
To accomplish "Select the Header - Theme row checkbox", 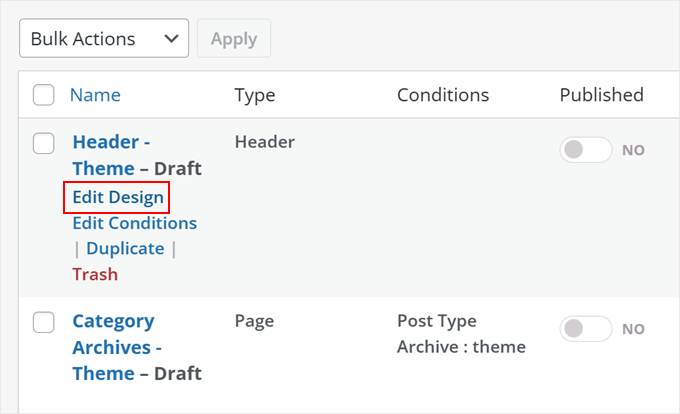I will pos(44,143).
